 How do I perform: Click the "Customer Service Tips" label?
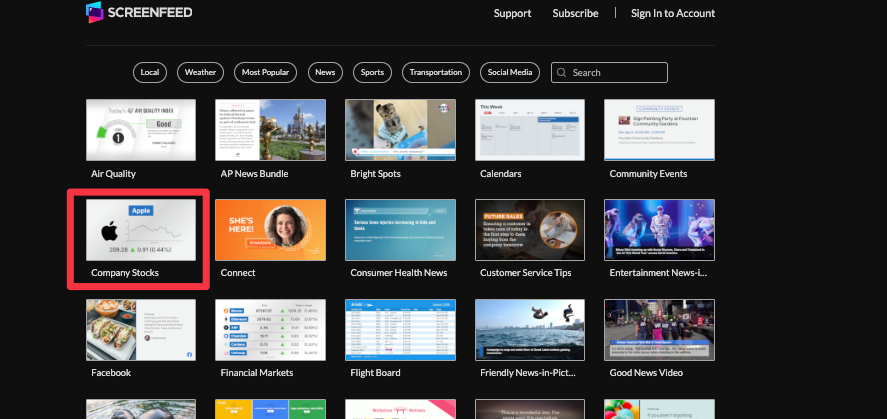pos(526,273)
